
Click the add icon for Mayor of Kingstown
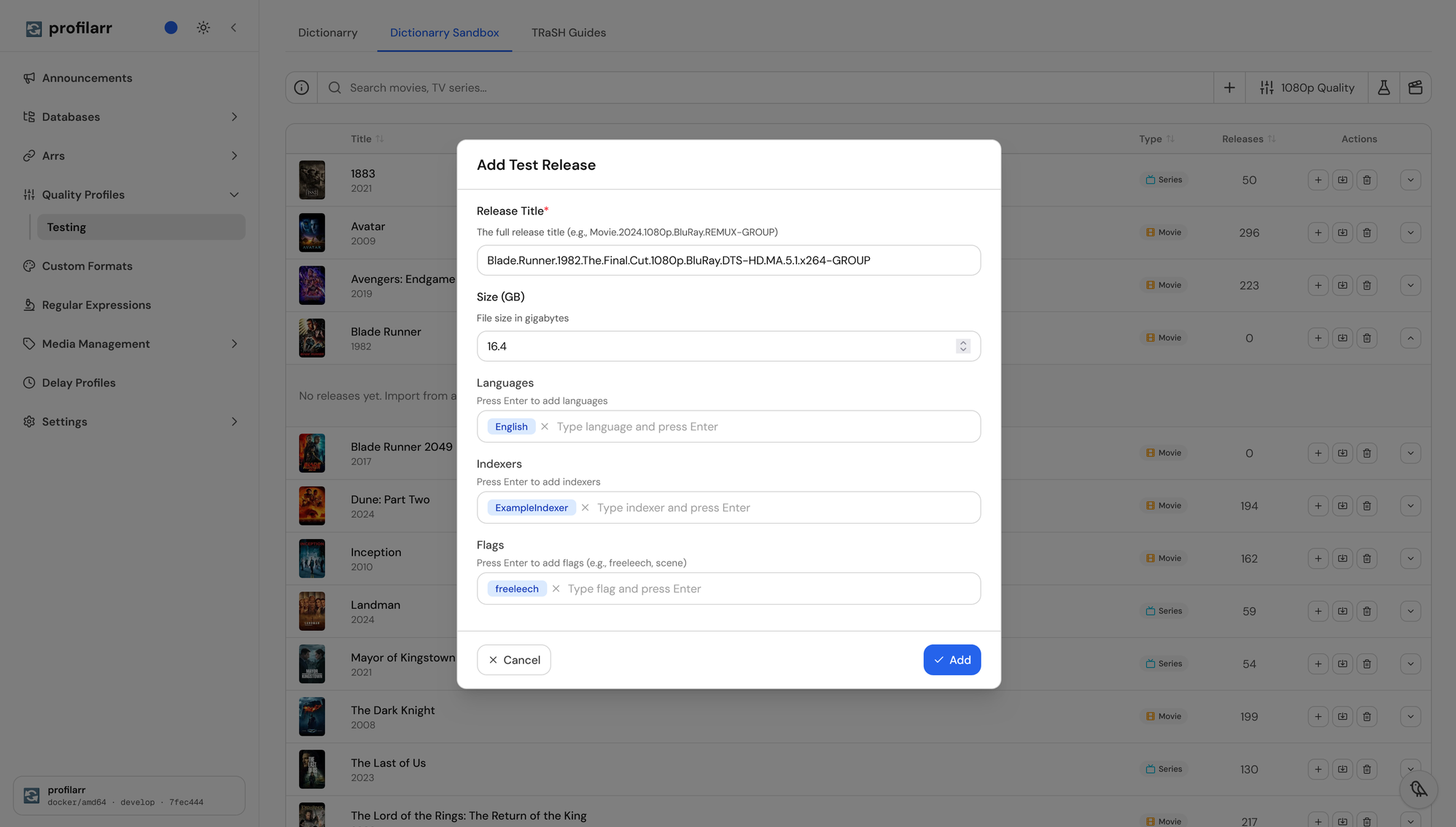click(x=1317, y=664)
